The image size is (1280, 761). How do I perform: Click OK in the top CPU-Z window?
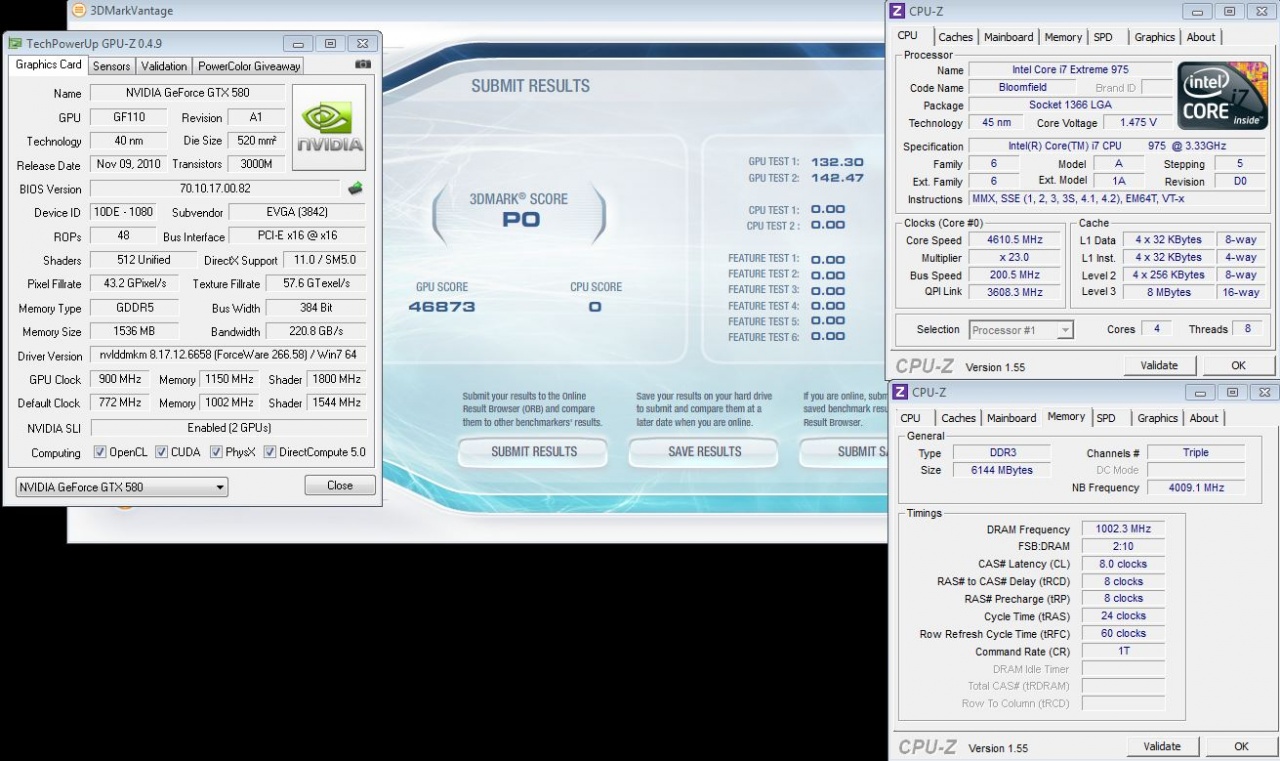pos(1239,365)
